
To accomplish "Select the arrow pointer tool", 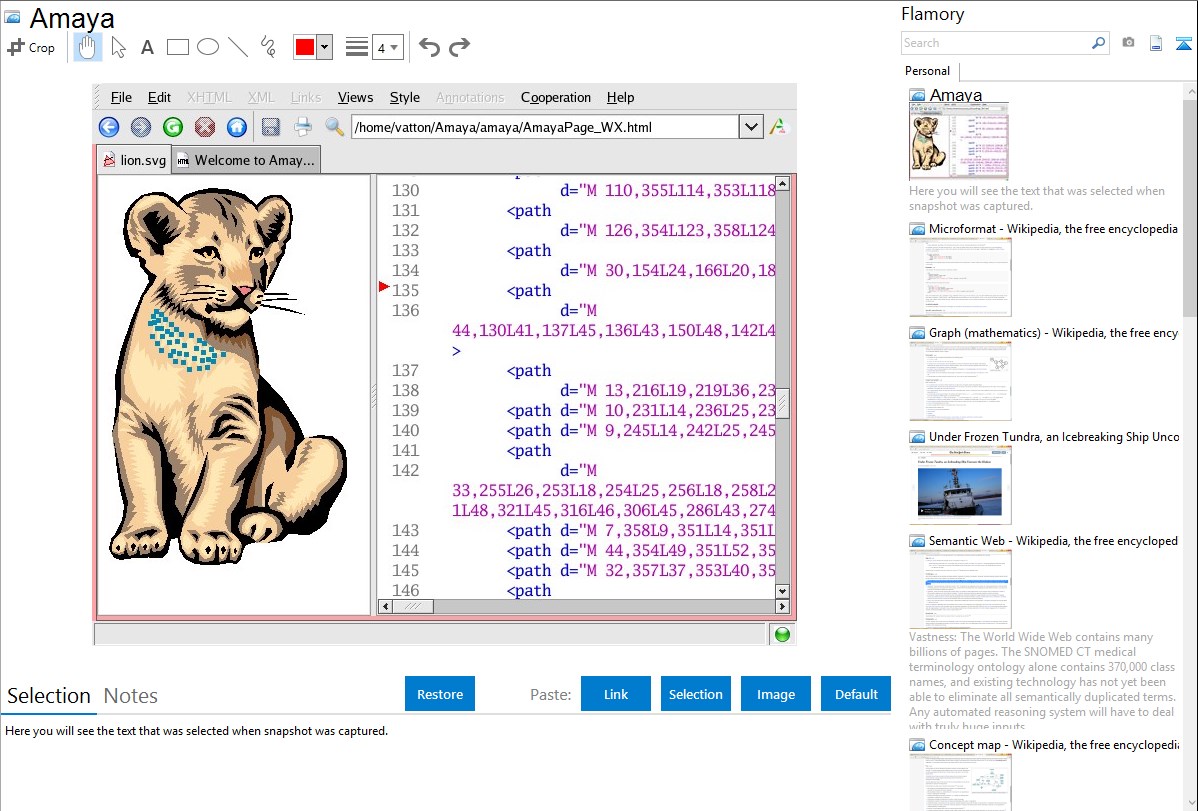I will click(118, 47).
